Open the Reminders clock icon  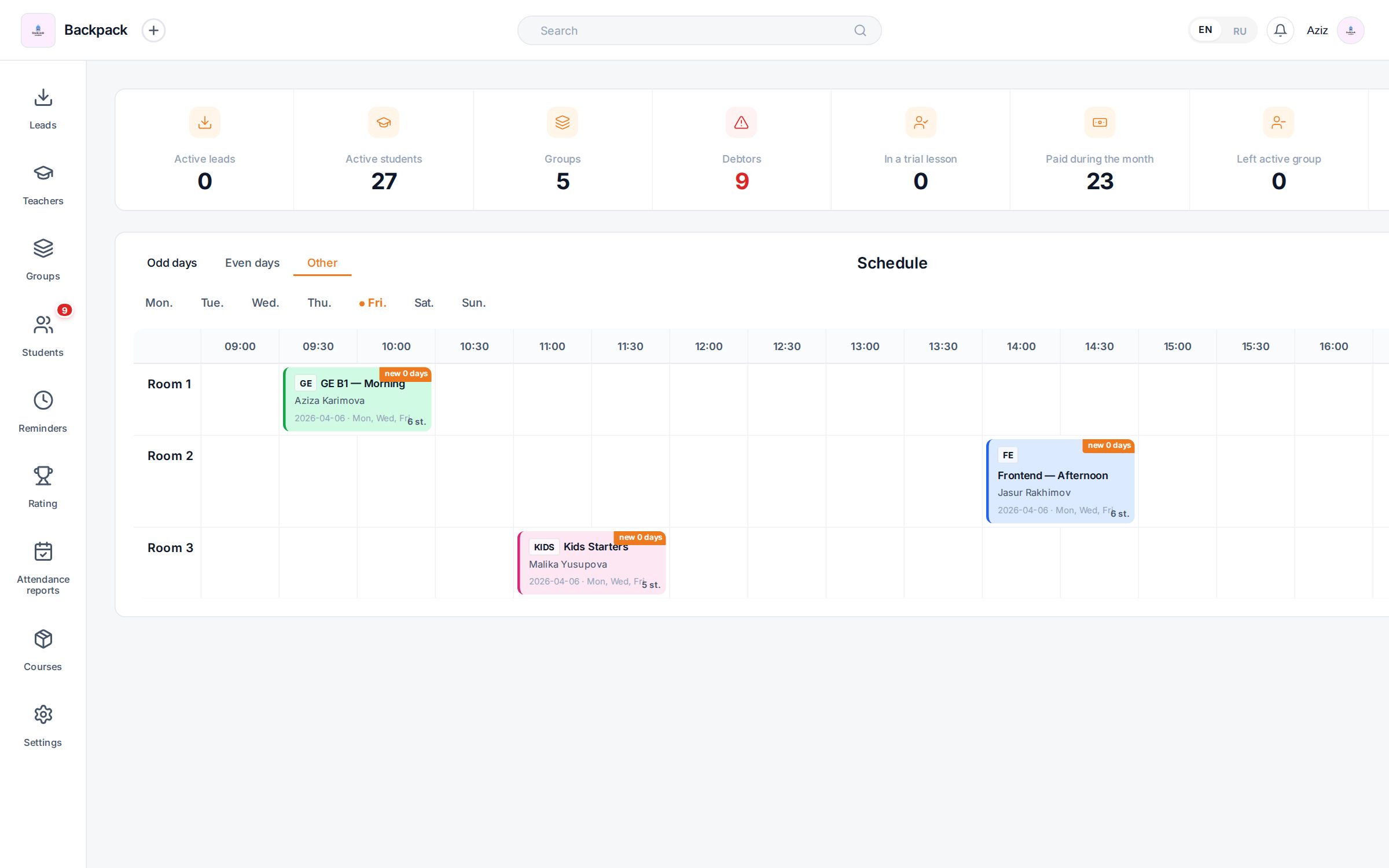43,400
